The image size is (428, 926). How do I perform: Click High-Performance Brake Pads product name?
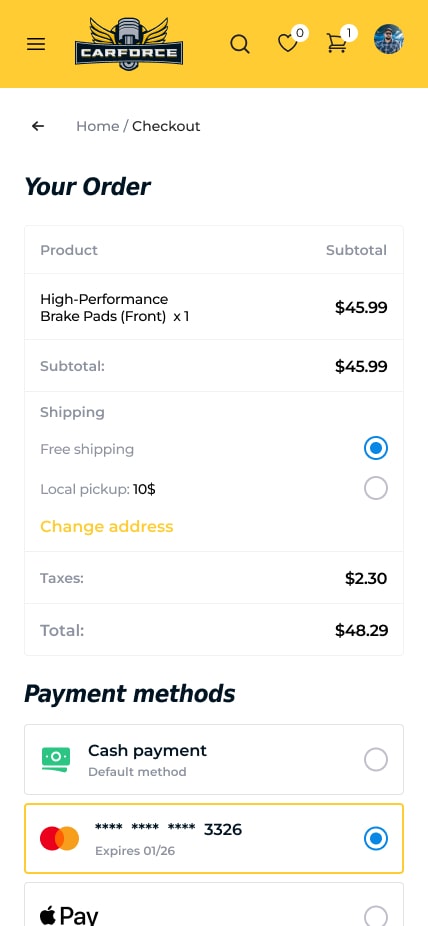[x=104, y=308]
